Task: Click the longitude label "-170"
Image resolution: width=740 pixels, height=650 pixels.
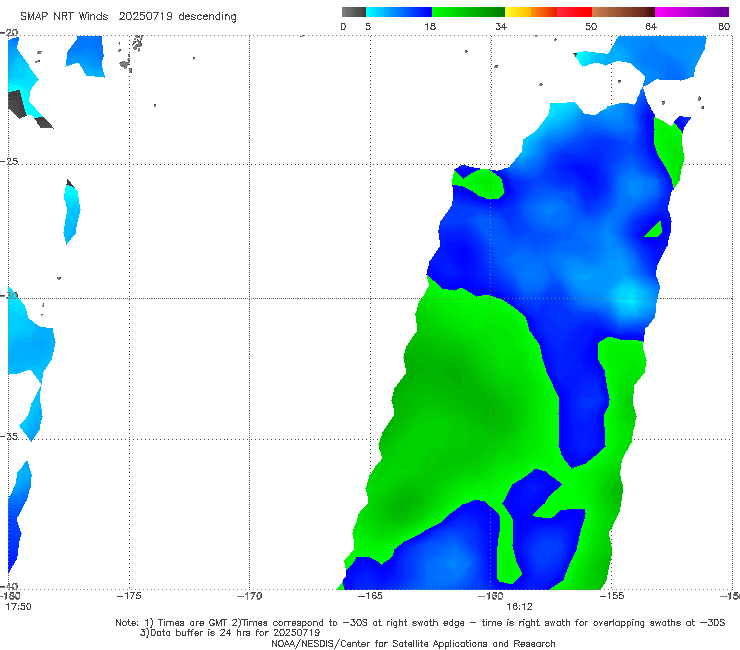Action: [249, 596]
